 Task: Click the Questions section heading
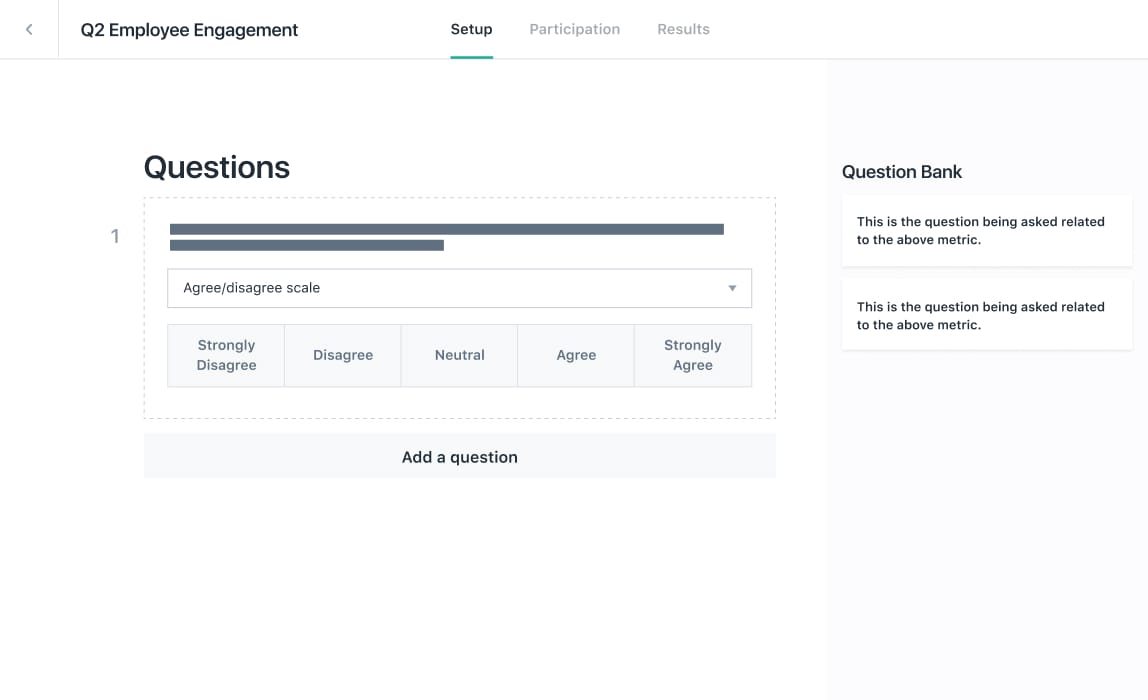coord(216,167)
